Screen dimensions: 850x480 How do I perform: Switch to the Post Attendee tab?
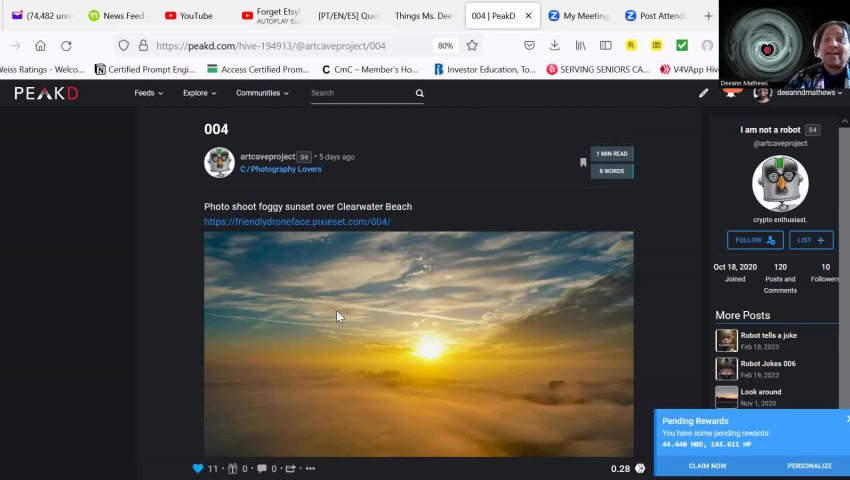click(x=655, y=16)
